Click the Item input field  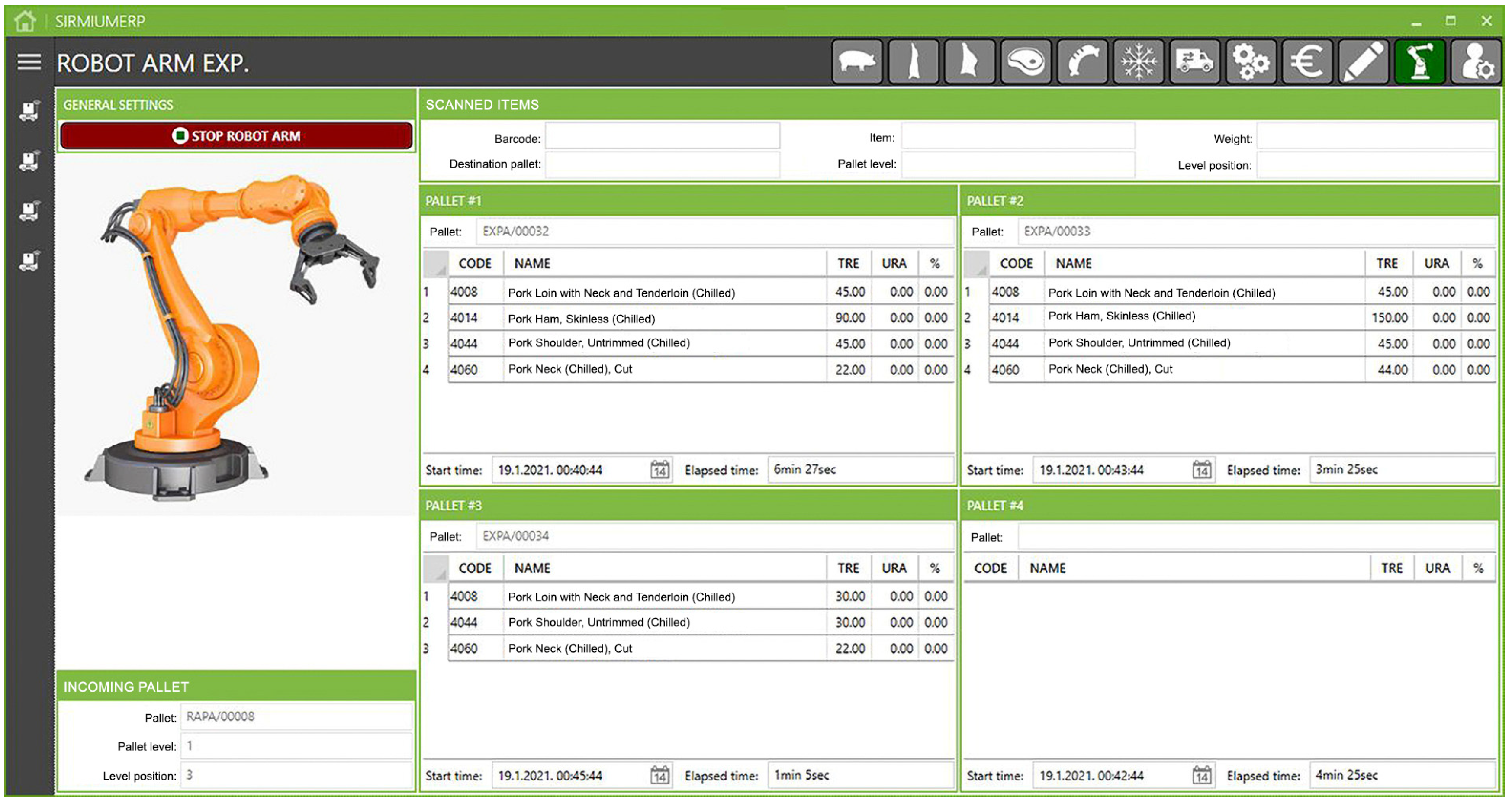point(1018,136)
